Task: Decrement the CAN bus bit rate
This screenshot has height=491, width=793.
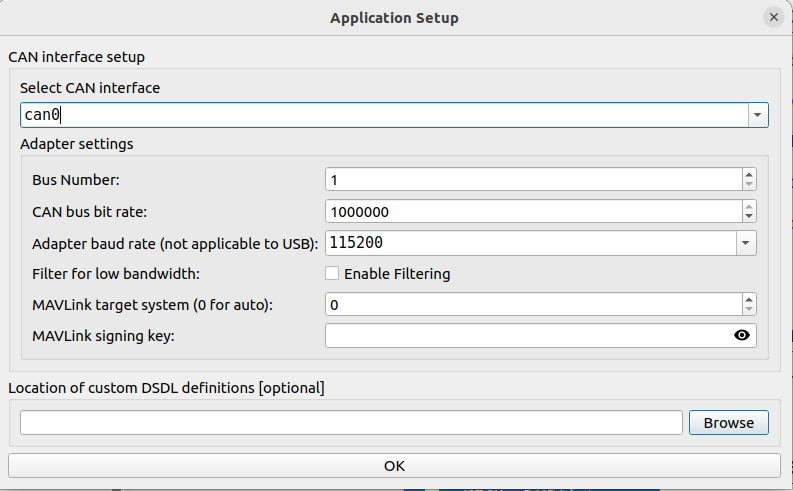Action: [x=748, y=217]
